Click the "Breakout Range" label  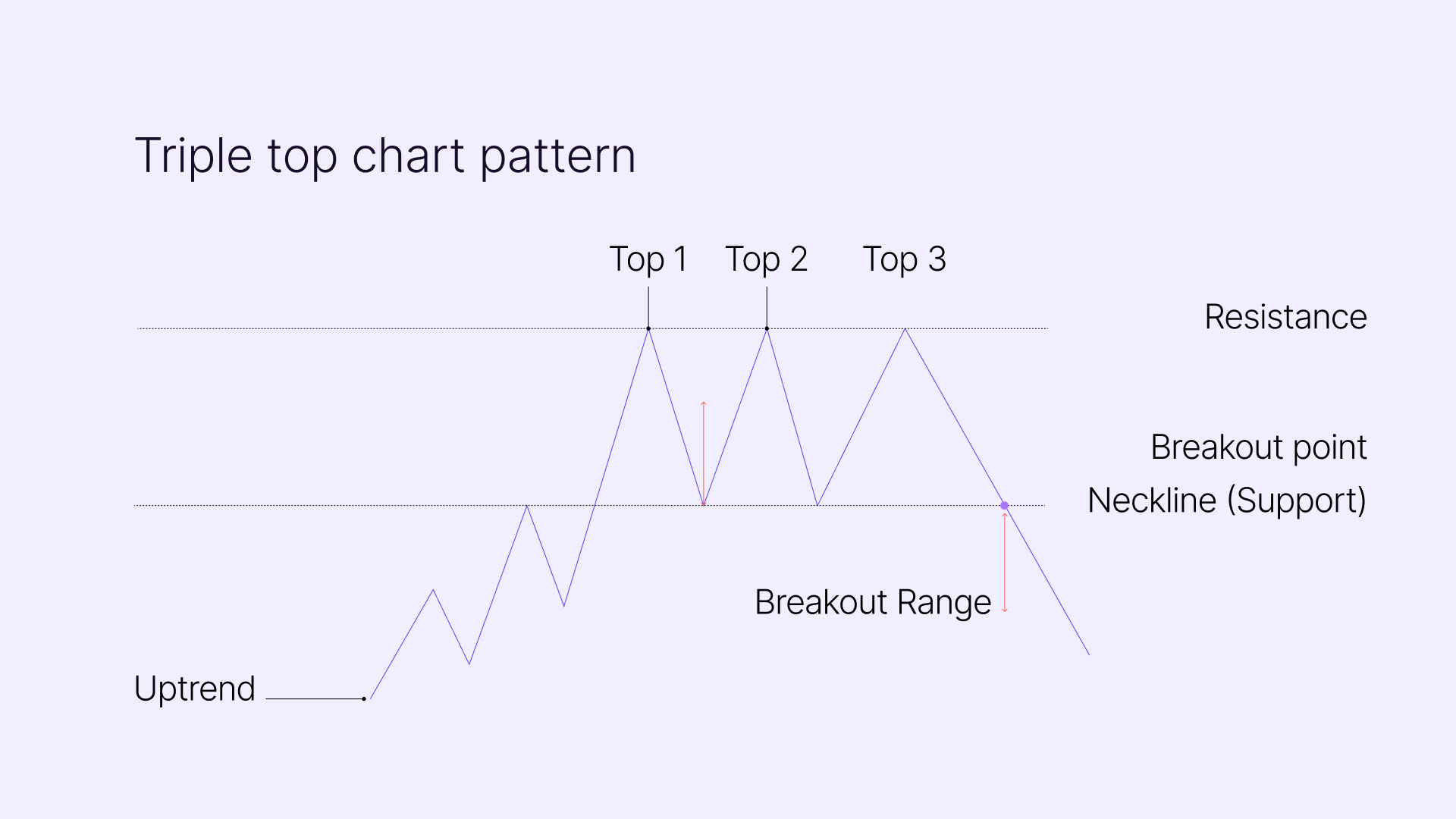(873, 603)
